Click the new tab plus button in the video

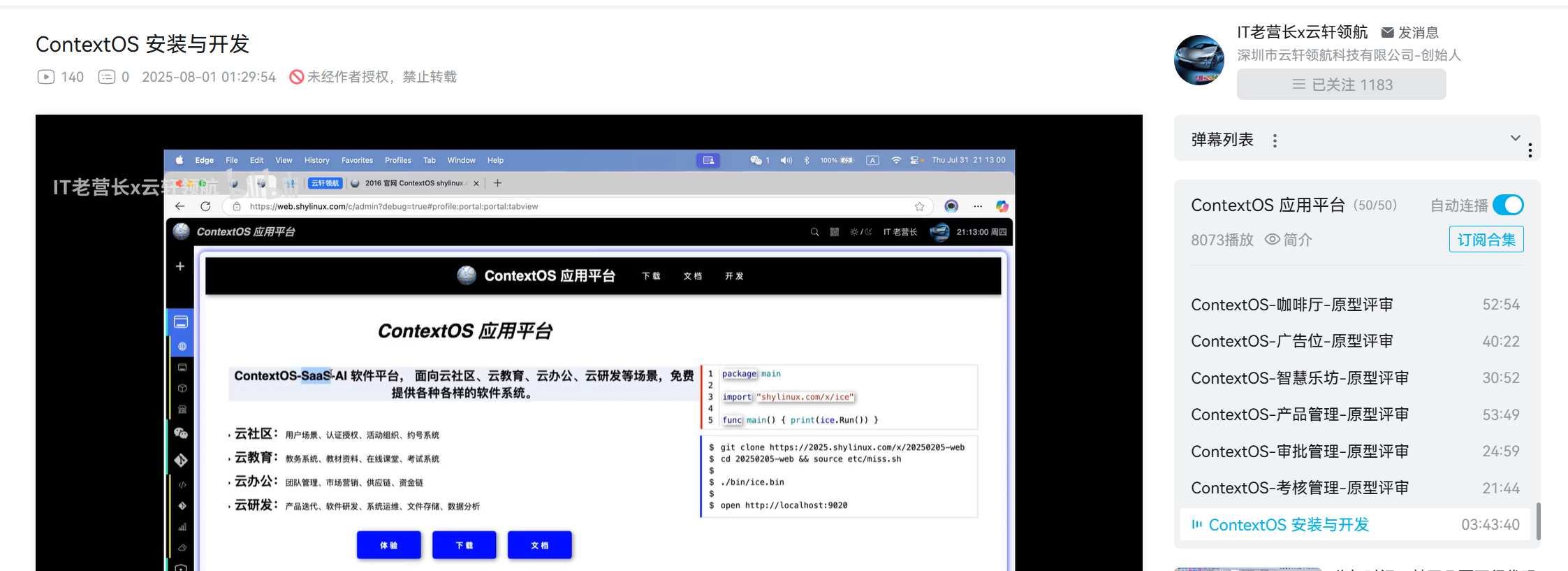click(x=497, y=183)
